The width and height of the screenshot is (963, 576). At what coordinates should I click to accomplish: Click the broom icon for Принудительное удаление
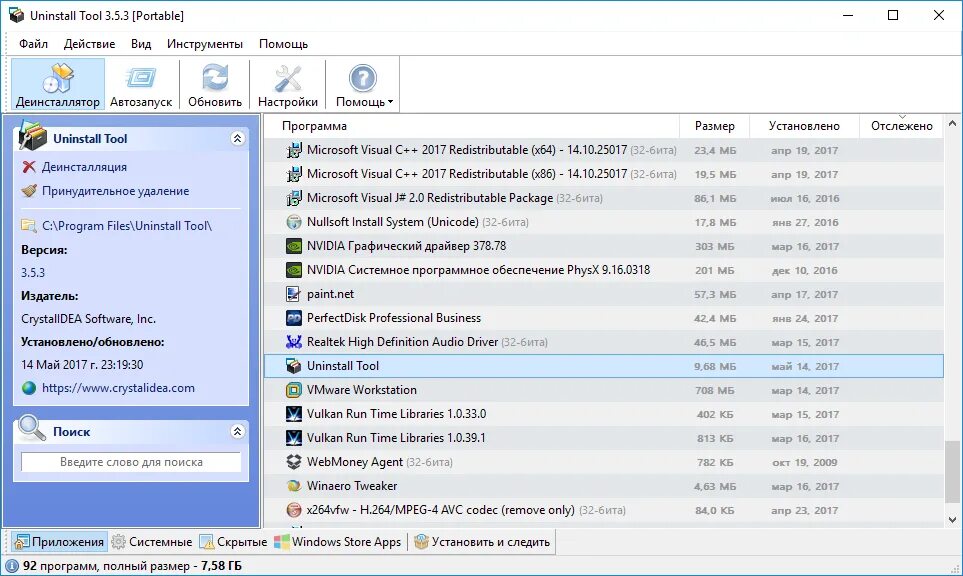(29, 191)
